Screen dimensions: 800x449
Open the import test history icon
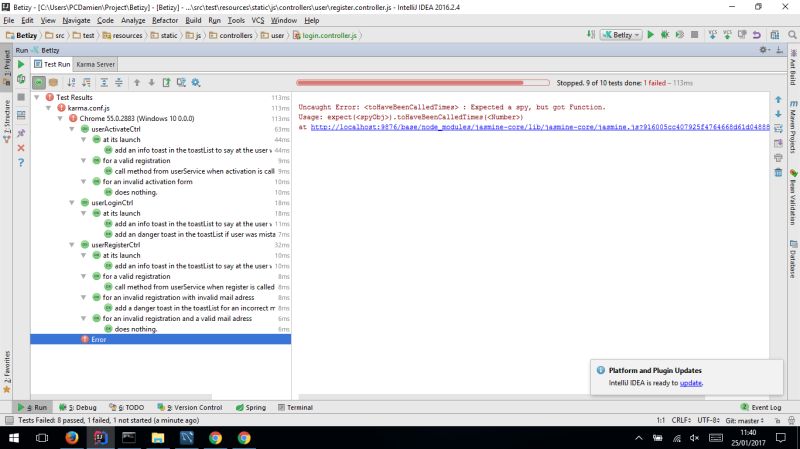[181, 83]
